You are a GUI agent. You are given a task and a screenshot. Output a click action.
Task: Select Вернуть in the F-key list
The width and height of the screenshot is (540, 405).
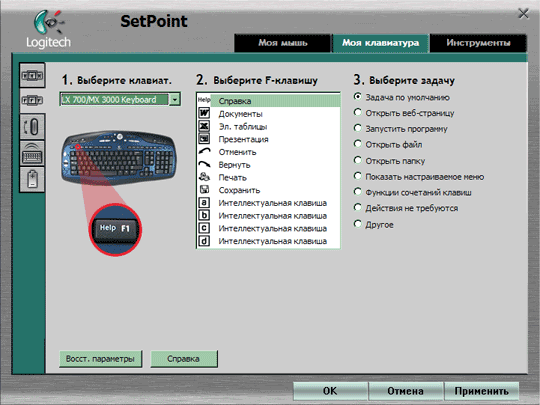(268, 165)
